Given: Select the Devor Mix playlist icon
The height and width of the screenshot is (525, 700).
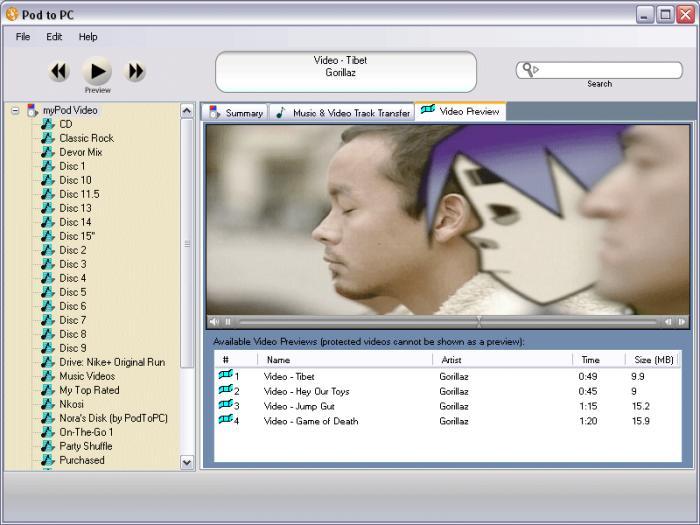Looking at the screenshot, I should pyautogui.click(x=47, y=152).
